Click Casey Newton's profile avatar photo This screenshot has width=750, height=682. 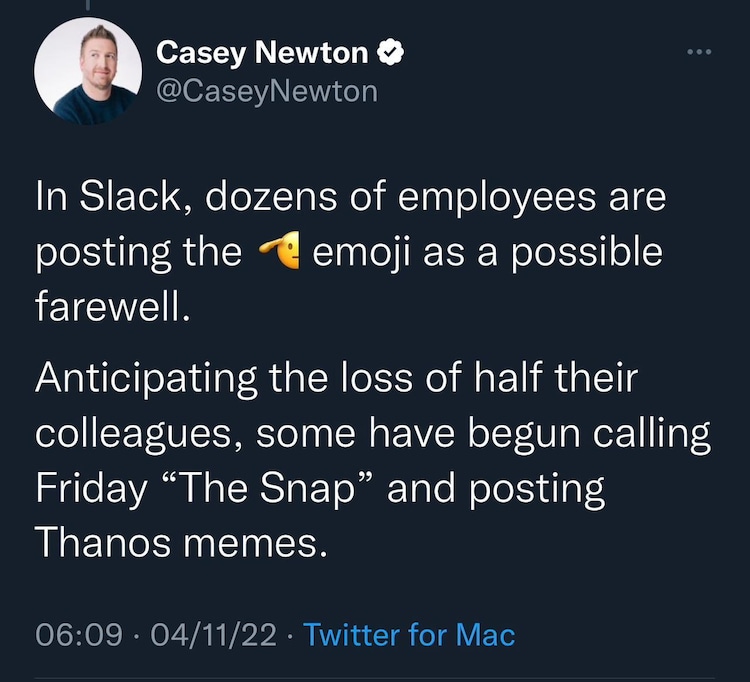tap(88, 72)
